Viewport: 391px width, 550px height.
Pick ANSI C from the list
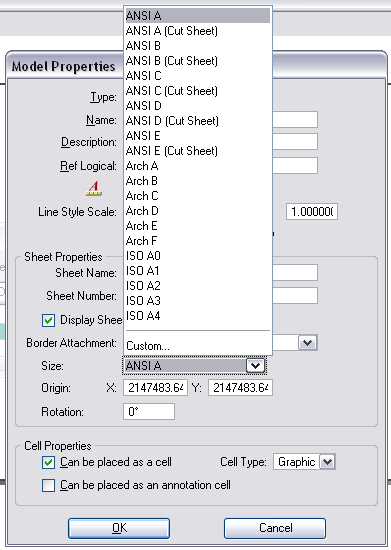coord(198,76)
